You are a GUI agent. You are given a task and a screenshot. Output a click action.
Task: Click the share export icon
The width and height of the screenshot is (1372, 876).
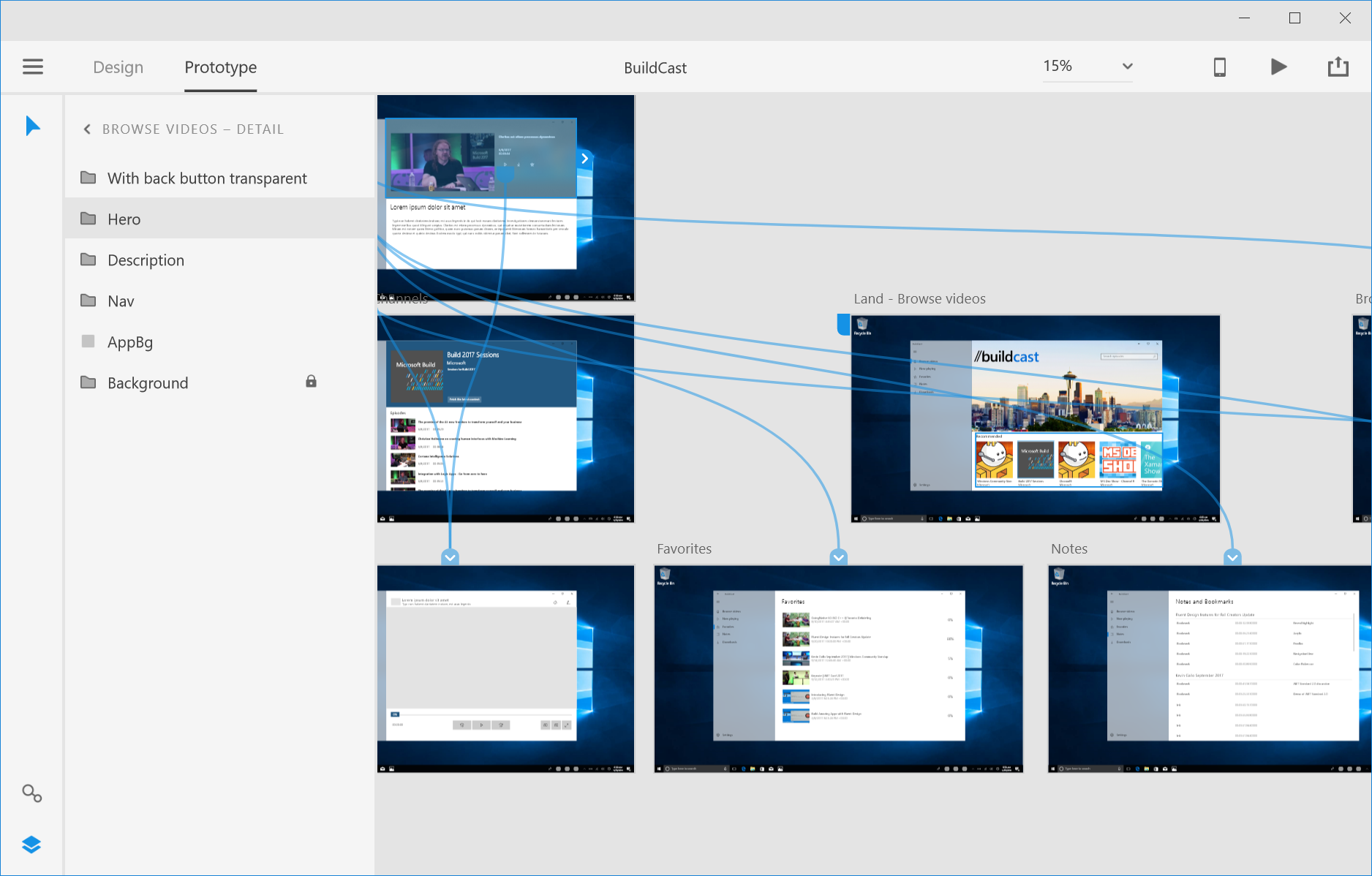click(x=1338, y=67)
